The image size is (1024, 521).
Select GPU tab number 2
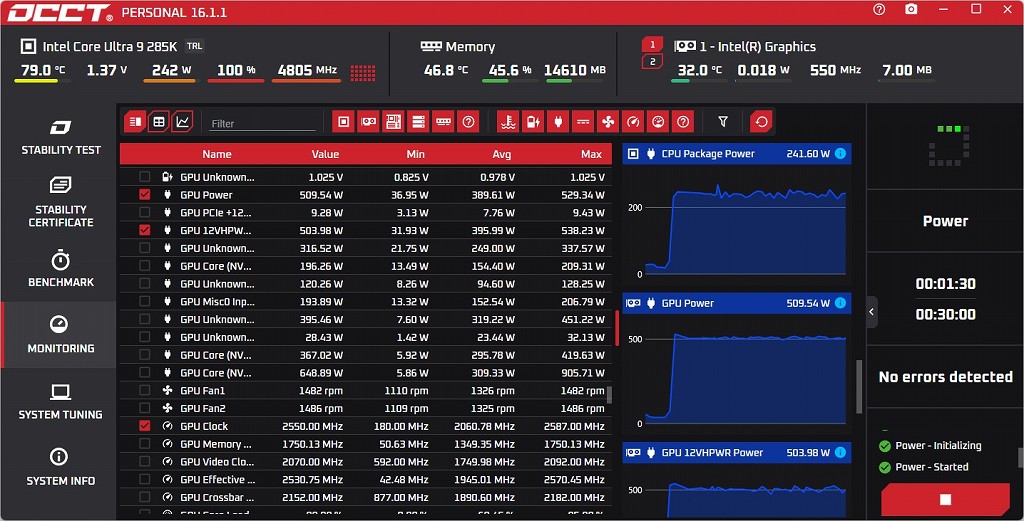pos(652,61)
